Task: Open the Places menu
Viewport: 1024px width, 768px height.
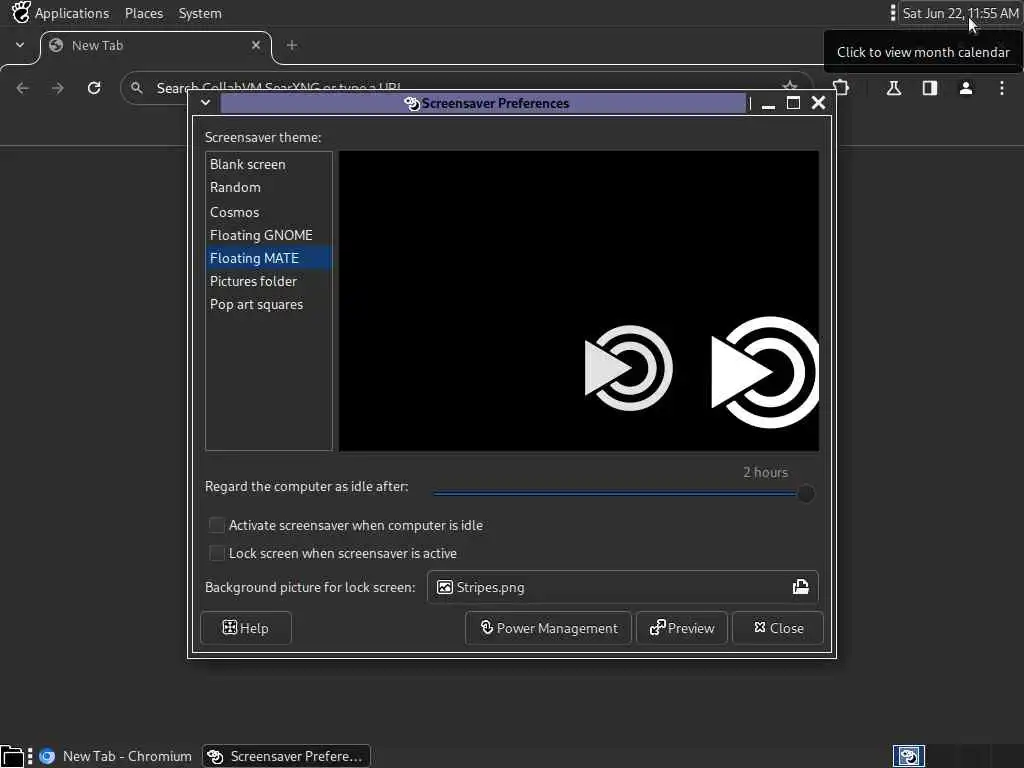Action: [144, 13]
